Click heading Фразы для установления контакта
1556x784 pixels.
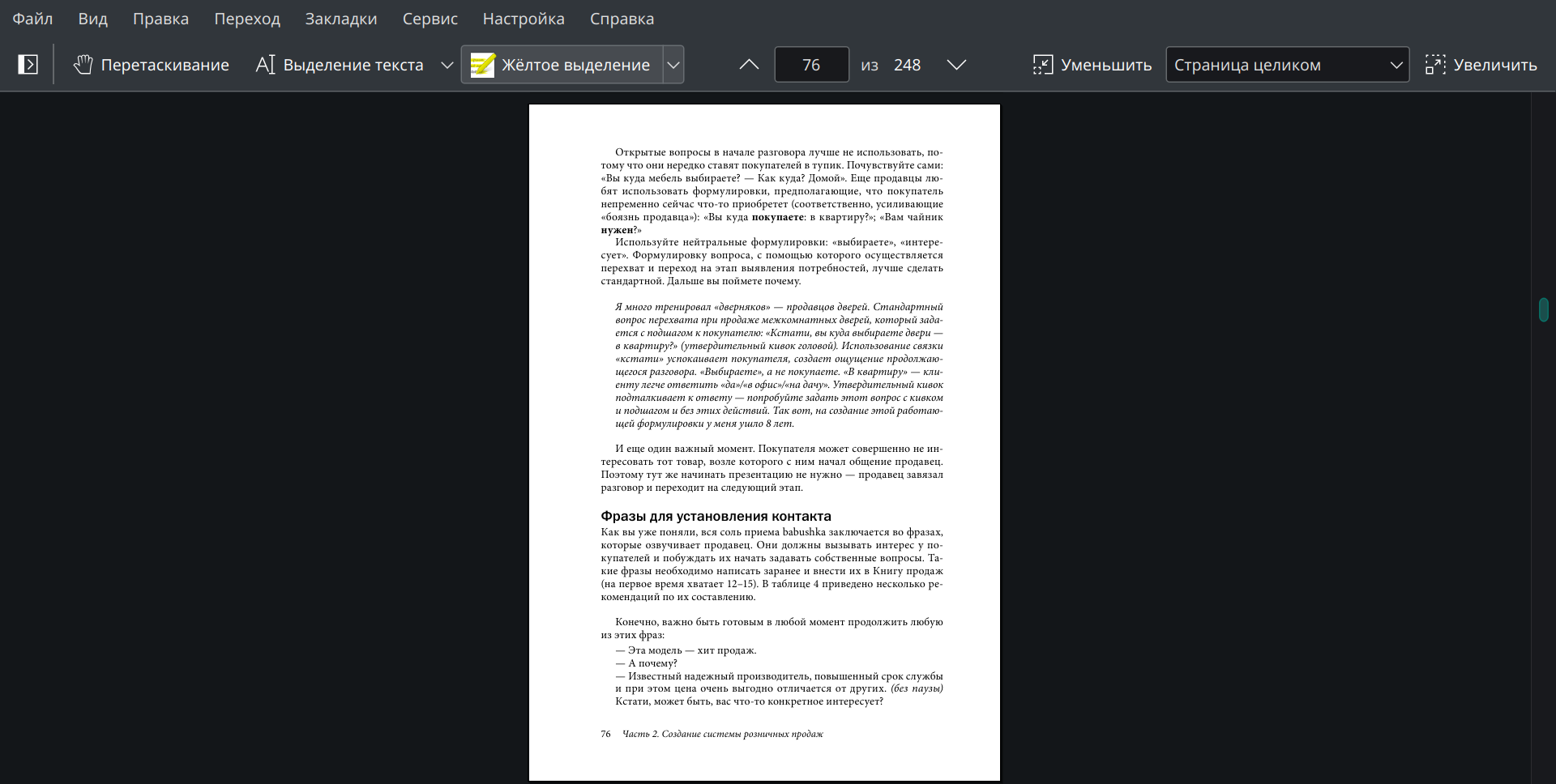[x=716, y=516]
